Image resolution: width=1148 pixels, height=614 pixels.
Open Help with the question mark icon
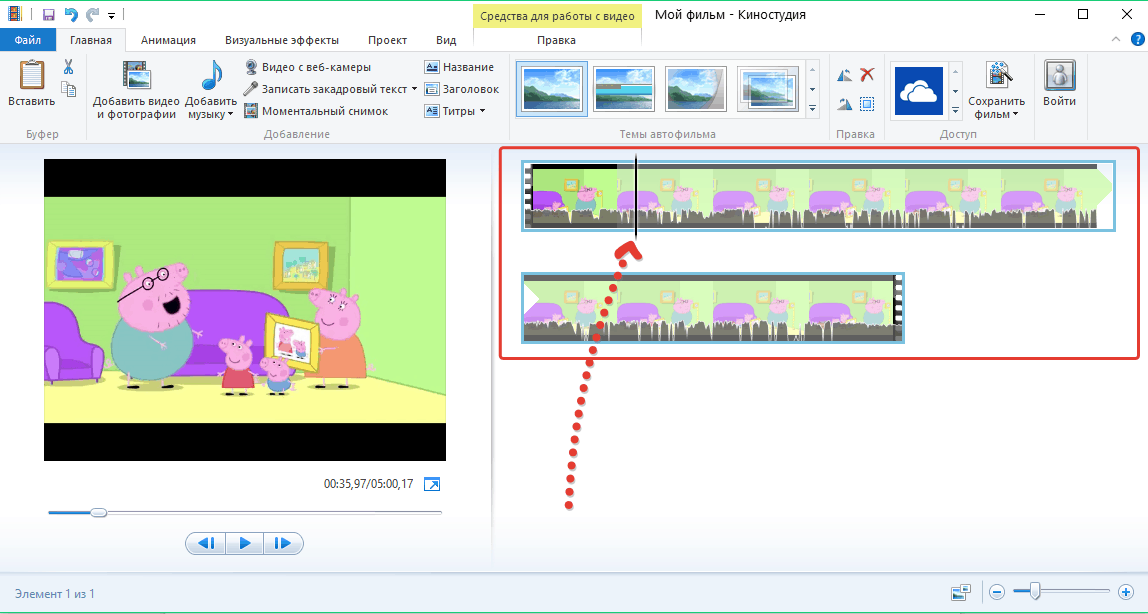1136,40
